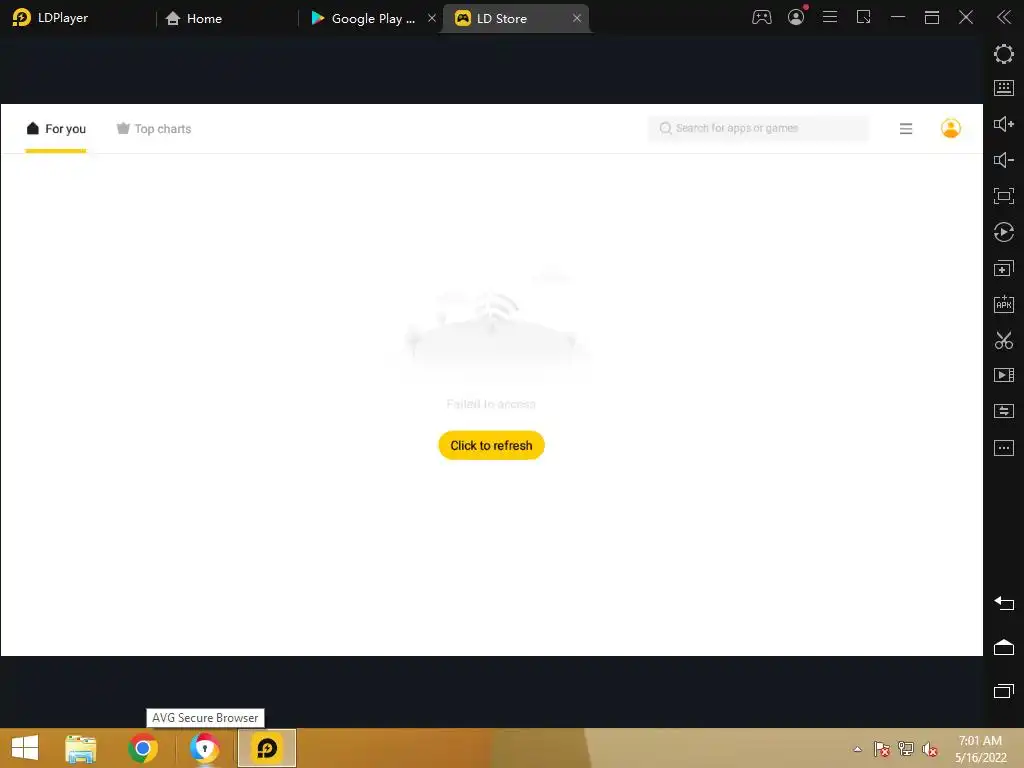This screenshot has width=1024, height=768.
Task: Open multi-instance manager icon in sidebar
Action: [1003, 268]
